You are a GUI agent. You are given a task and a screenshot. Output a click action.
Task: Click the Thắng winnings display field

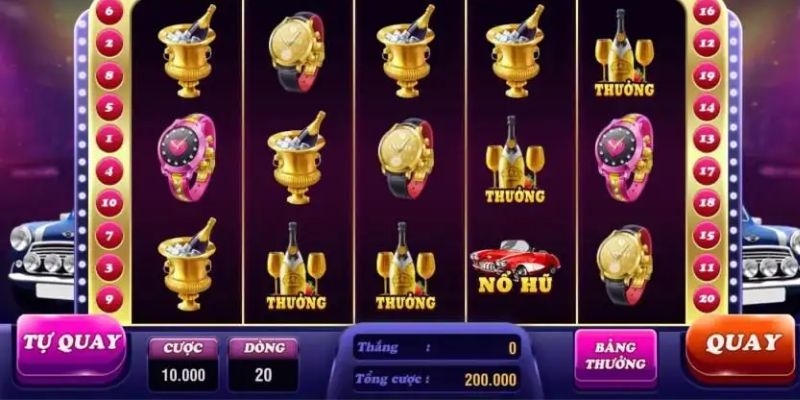pyautogui.click(x=437, y=347)
